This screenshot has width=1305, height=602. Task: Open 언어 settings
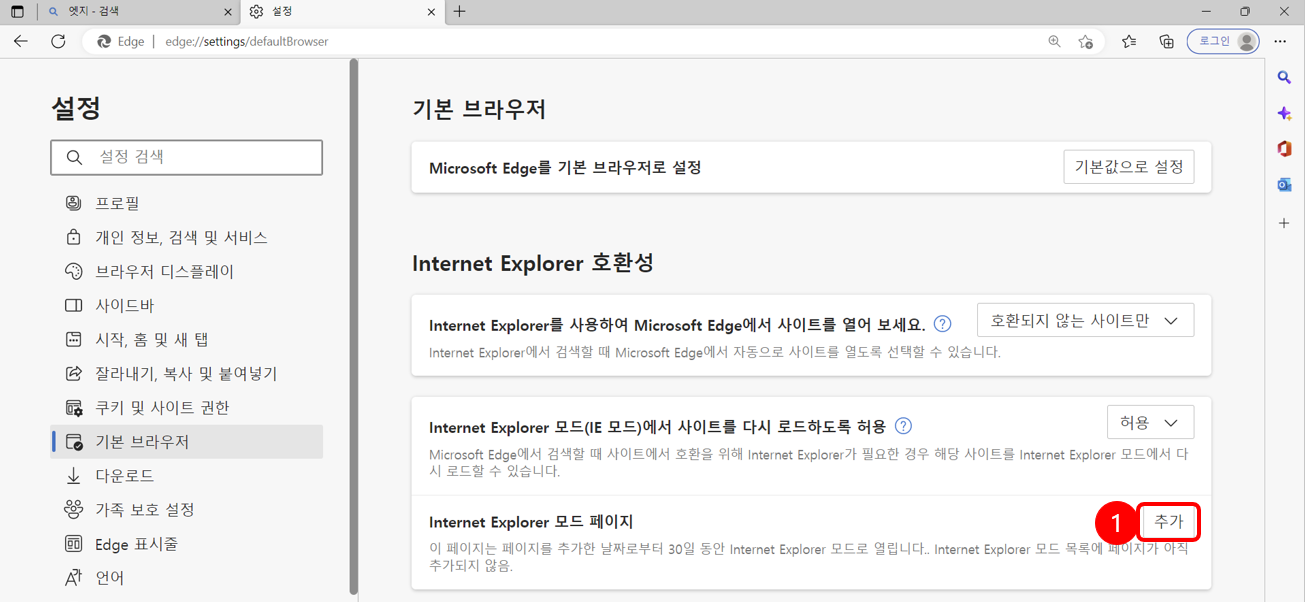[187, 577]
